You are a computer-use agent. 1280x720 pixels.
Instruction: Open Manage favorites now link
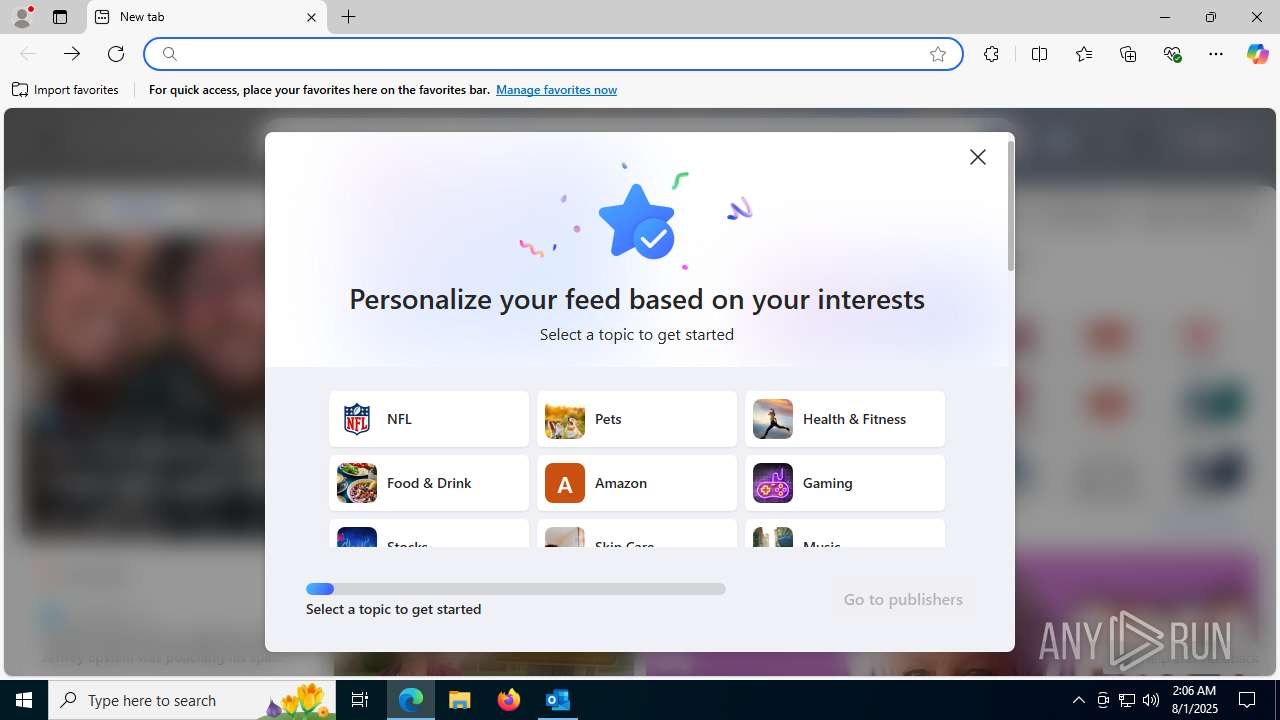[556, 90]
